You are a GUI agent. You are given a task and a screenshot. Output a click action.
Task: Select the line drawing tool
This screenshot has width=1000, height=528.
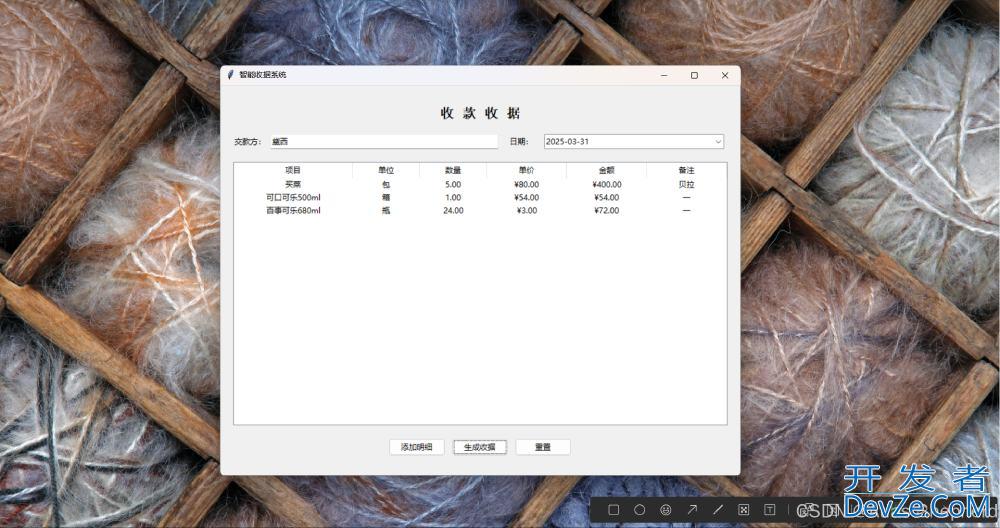[x=718, y=510]
